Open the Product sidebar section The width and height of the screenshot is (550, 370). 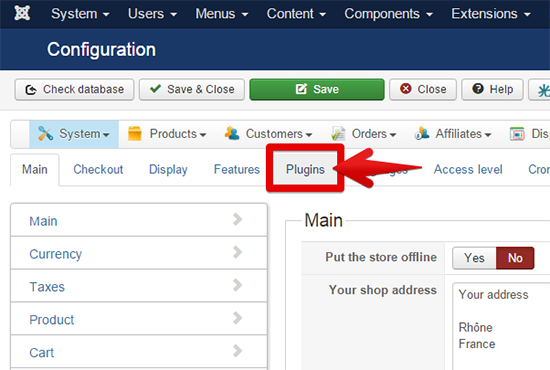pos(139,319)
